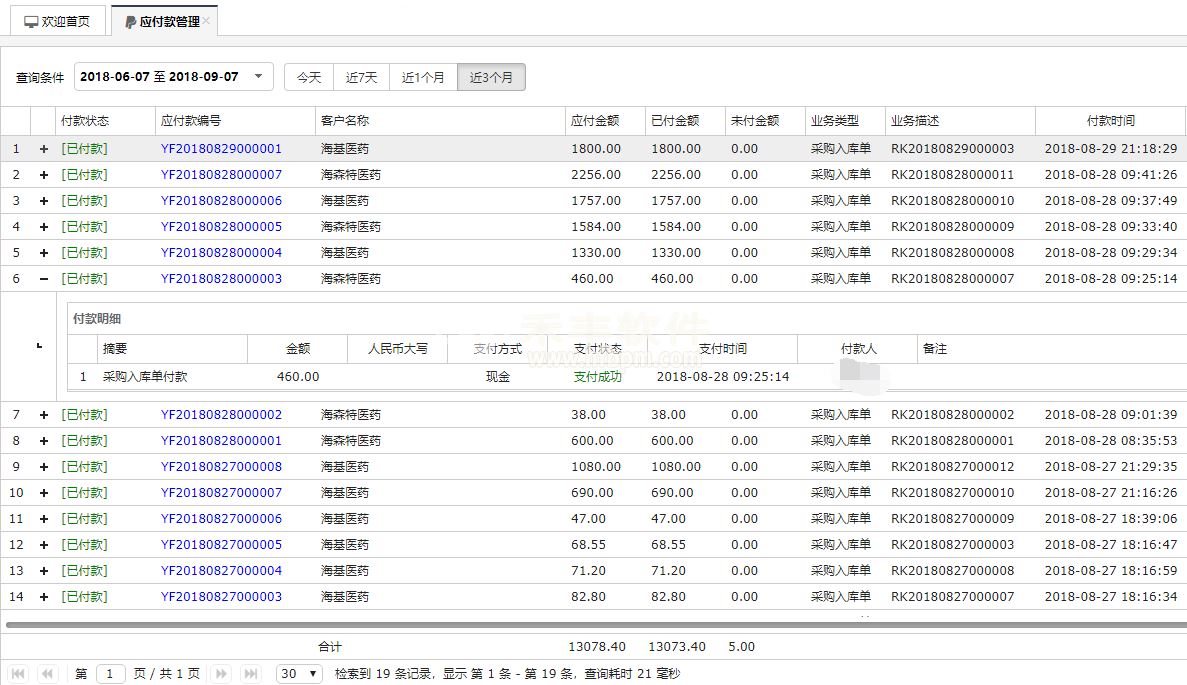Expand row 14 with plus icon
The image size is (1187, 685).
tap(43, 597)
